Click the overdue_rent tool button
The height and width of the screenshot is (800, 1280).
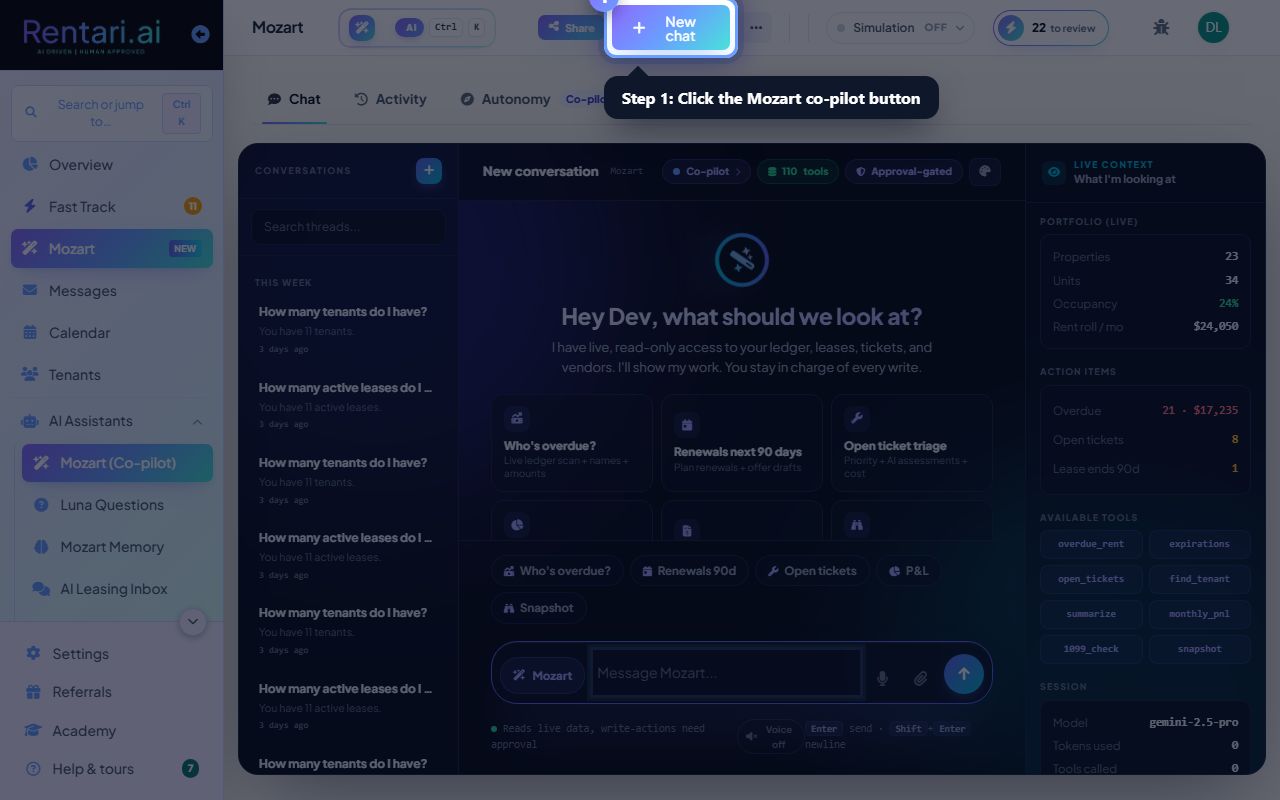[x=1091, y=544]
